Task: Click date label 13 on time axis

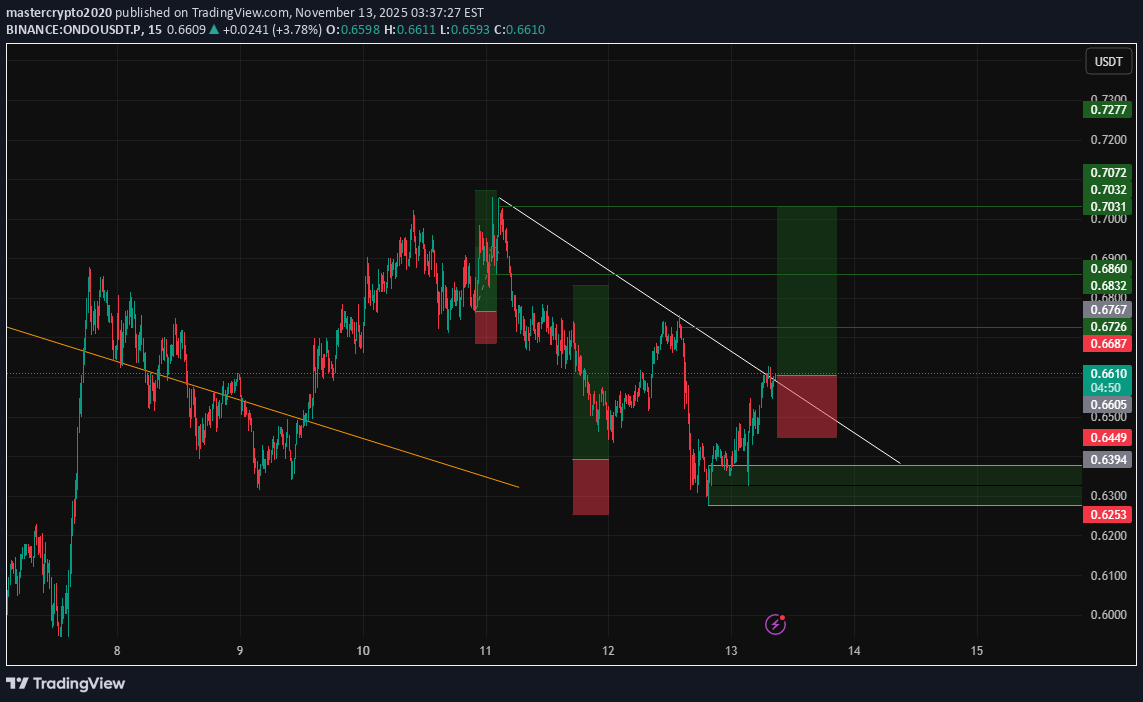Action: [731, 651]
